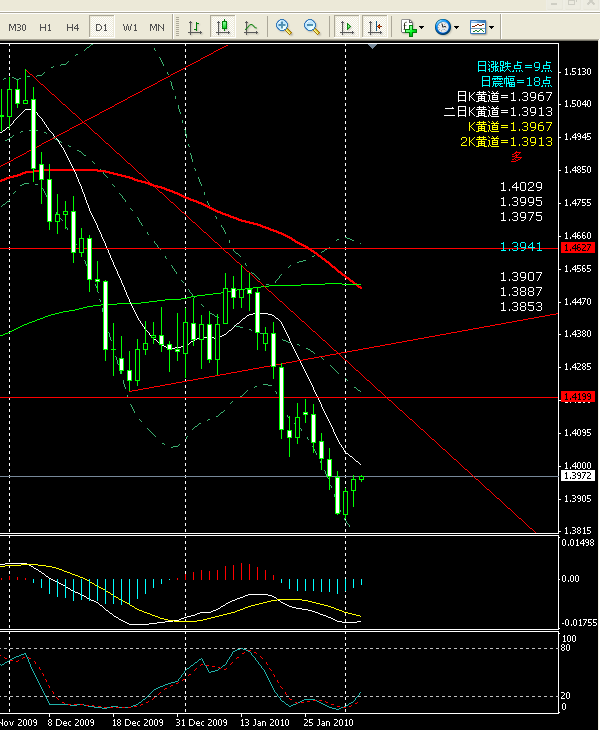
Task: Click the 1.3815 price axis value
Action: point(578,530)
